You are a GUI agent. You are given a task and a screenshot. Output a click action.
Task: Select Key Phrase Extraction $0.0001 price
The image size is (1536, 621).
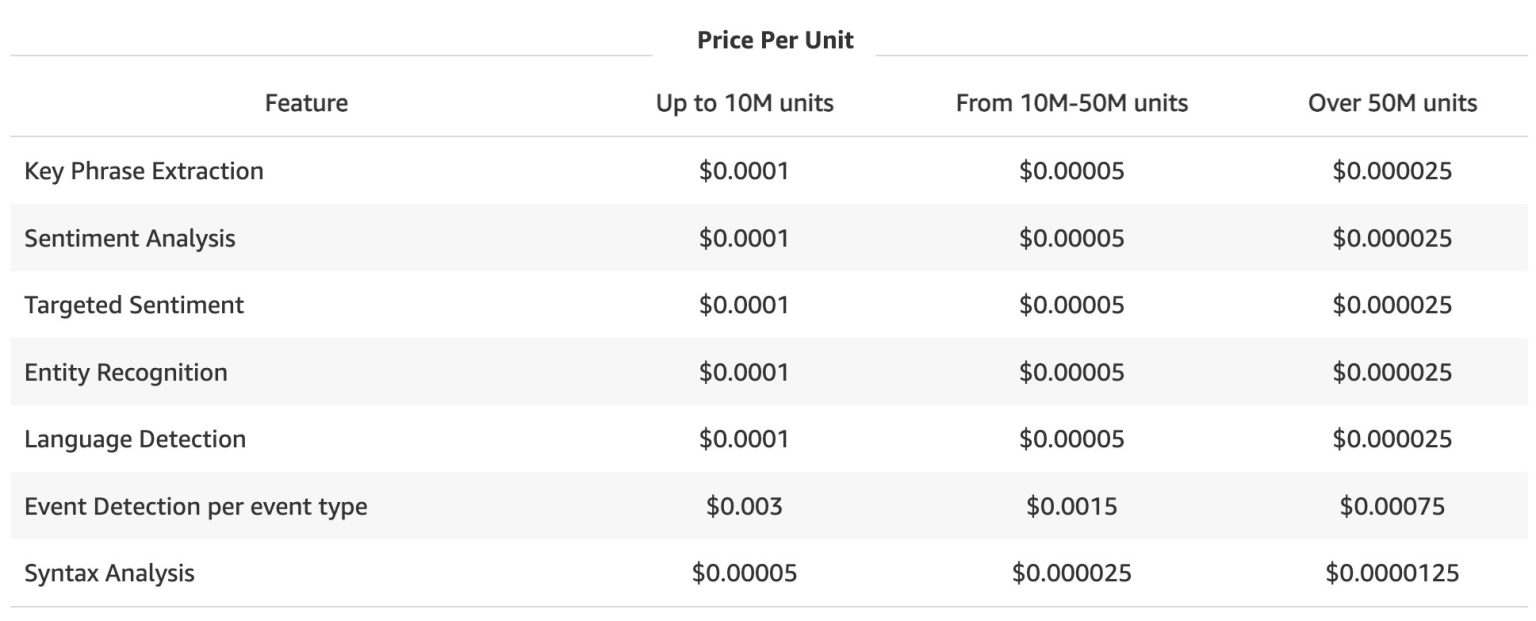tap(744, 171)
